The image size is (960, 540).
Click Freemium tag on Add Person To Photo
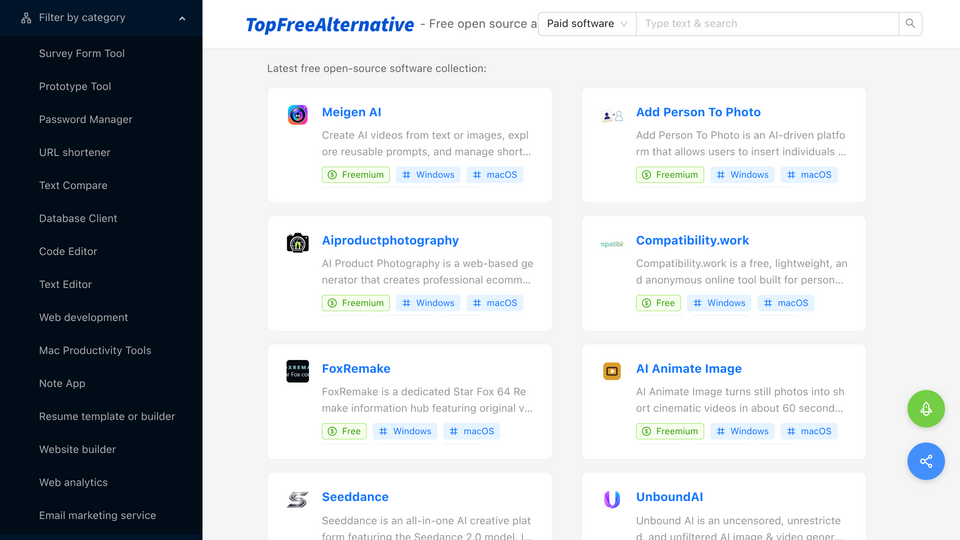pos(670,174)
